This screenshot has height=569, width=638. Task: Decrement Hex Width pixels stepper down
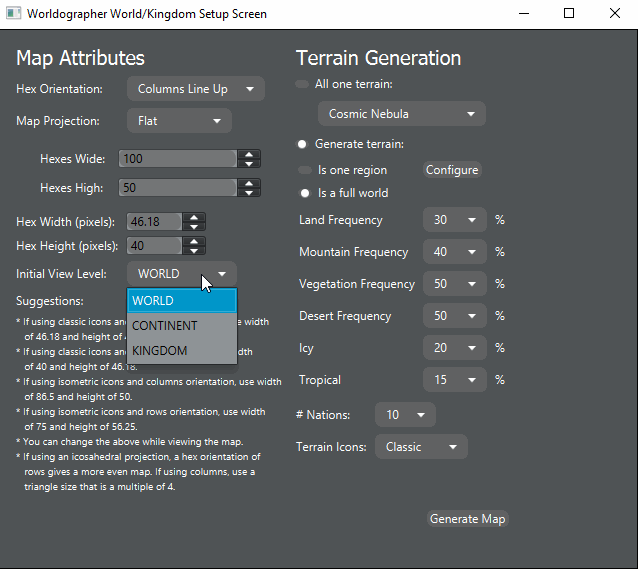point(194,227)
